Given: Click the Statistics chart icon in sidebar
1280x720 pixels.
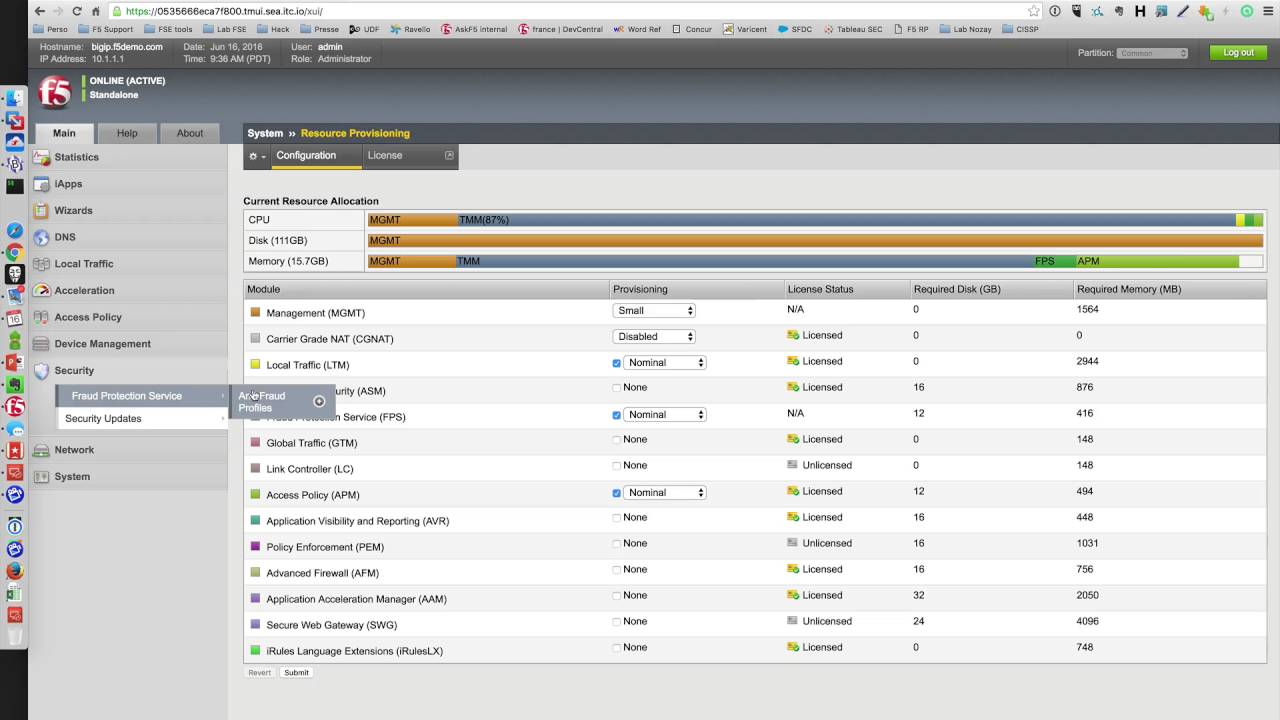Looking at the screenshot, I should (41, 157).
